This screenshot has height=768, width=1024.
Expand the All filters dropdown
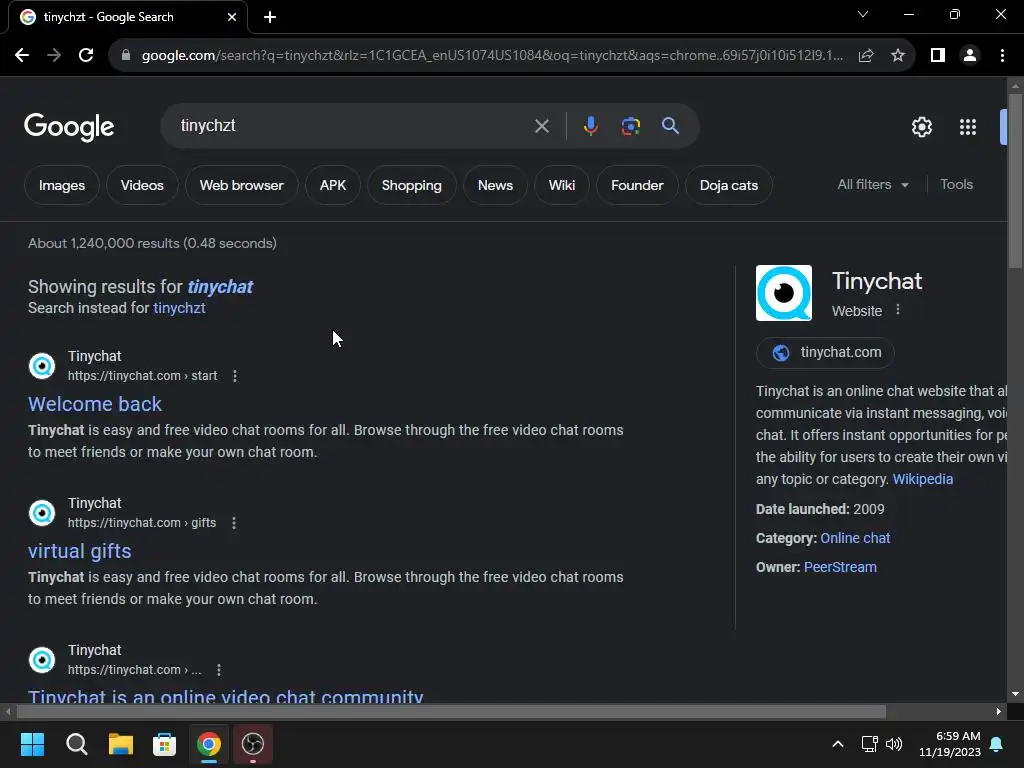[x=872, y=185]
